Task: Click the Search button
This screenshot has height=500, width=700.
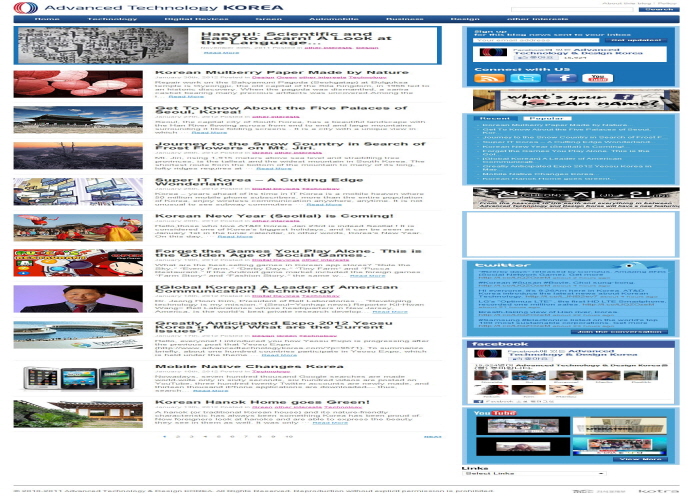Action: [x=659, y=9]
